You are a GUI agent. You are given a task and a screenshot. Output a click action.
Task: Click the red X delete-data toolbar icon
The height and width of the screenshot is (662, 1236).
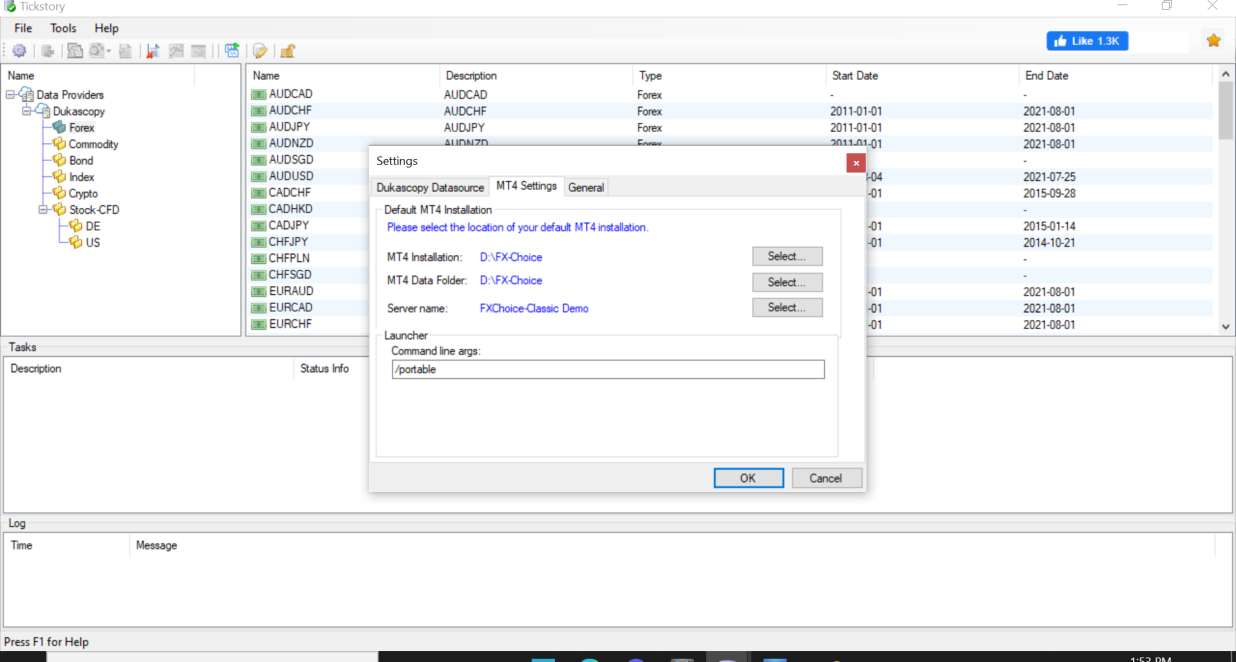tap(152, 51)
